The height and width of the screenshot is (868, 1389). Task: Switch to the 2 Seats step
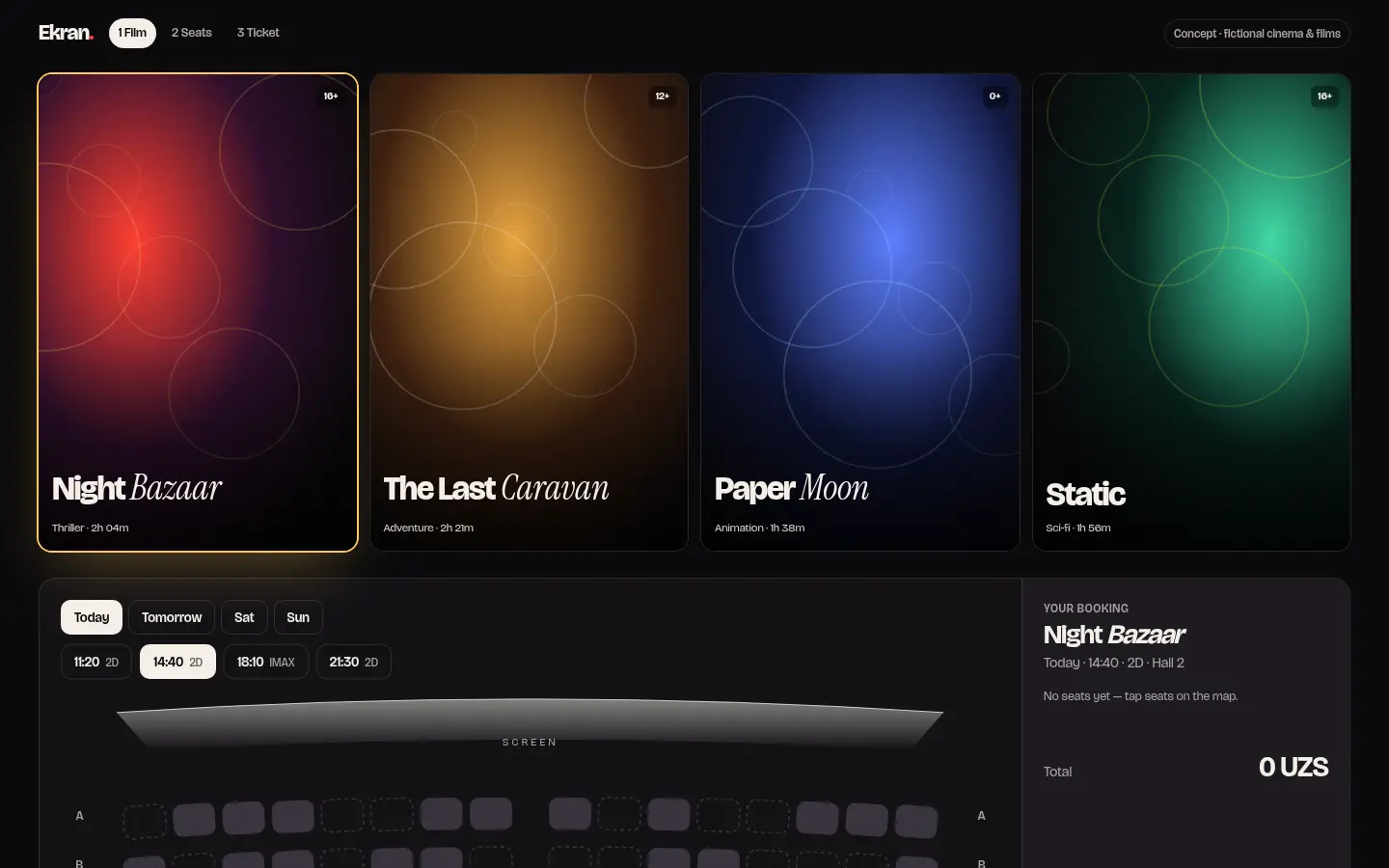(x=192, y=33)
